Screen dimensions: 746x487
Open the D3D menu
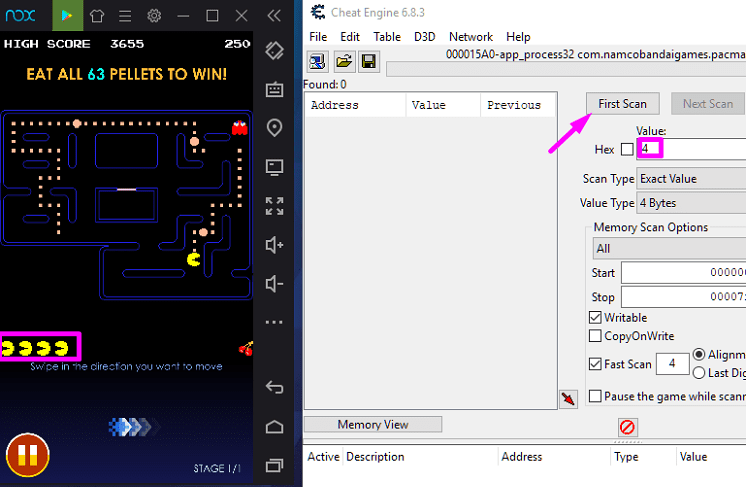(424, 37)
